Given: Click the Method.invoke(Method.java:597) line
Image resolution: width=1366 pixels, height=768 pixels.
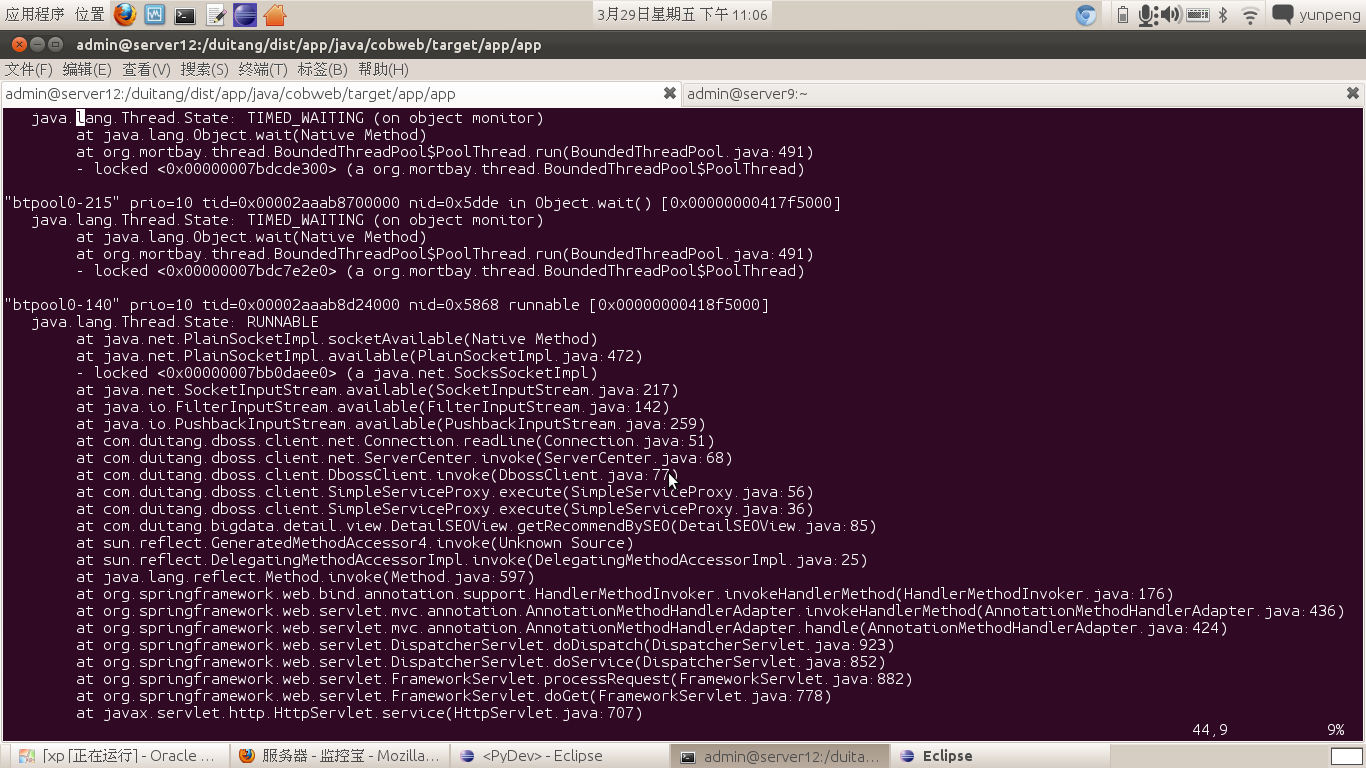Looking at the screenshot, I should point(305,577).
